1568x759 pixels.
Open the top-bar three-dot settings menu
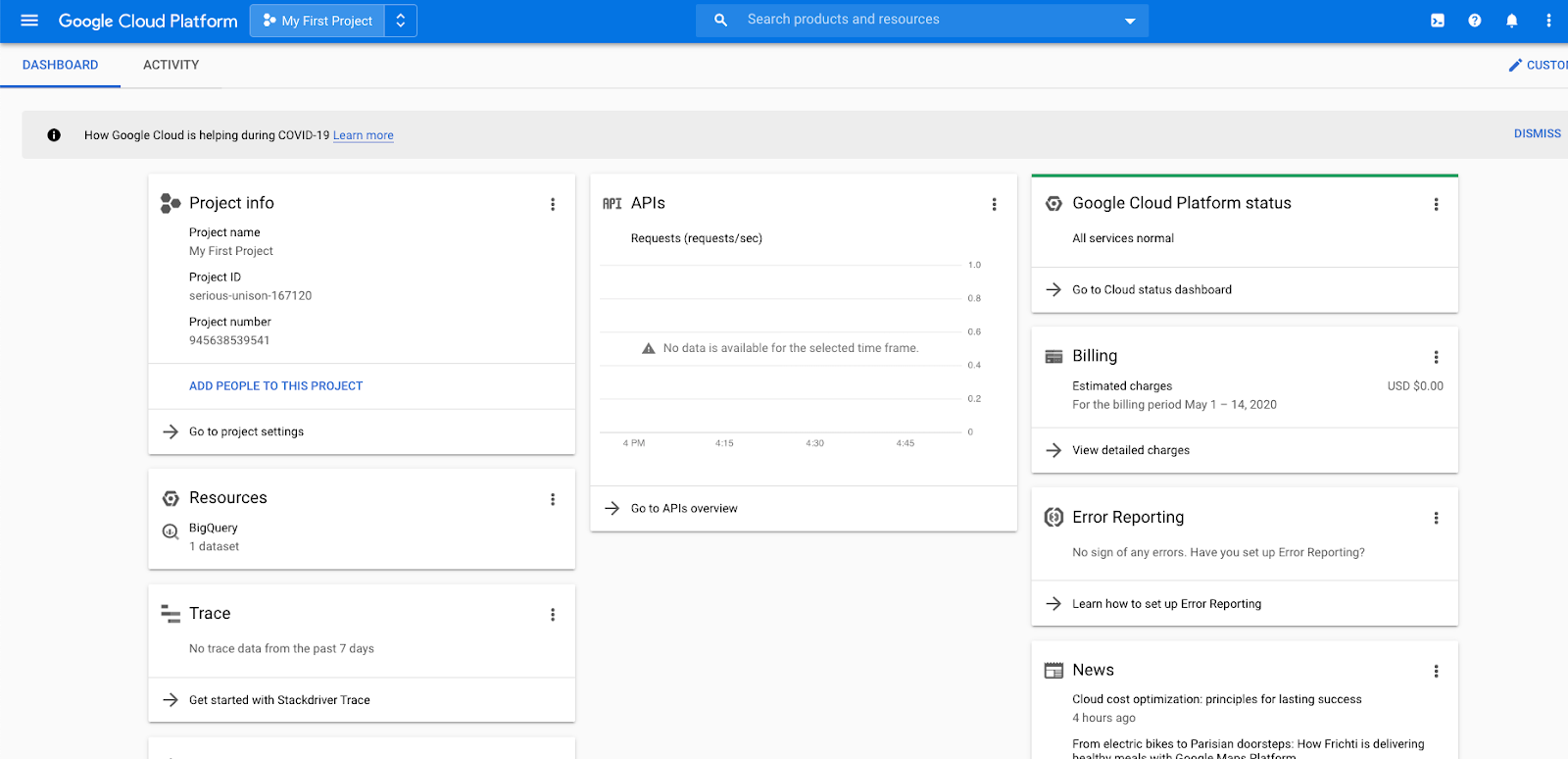click(1548, 21)
